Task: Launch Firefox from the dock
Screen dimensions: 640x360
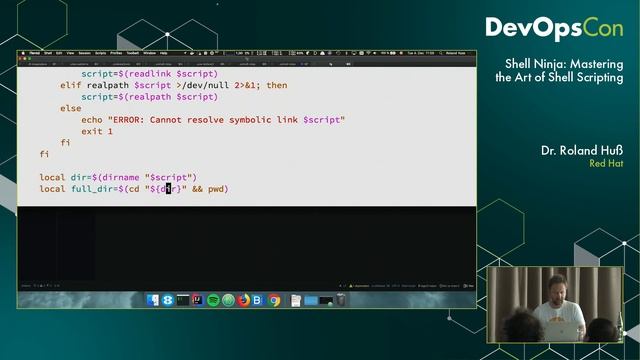Action: click(244, 300)
